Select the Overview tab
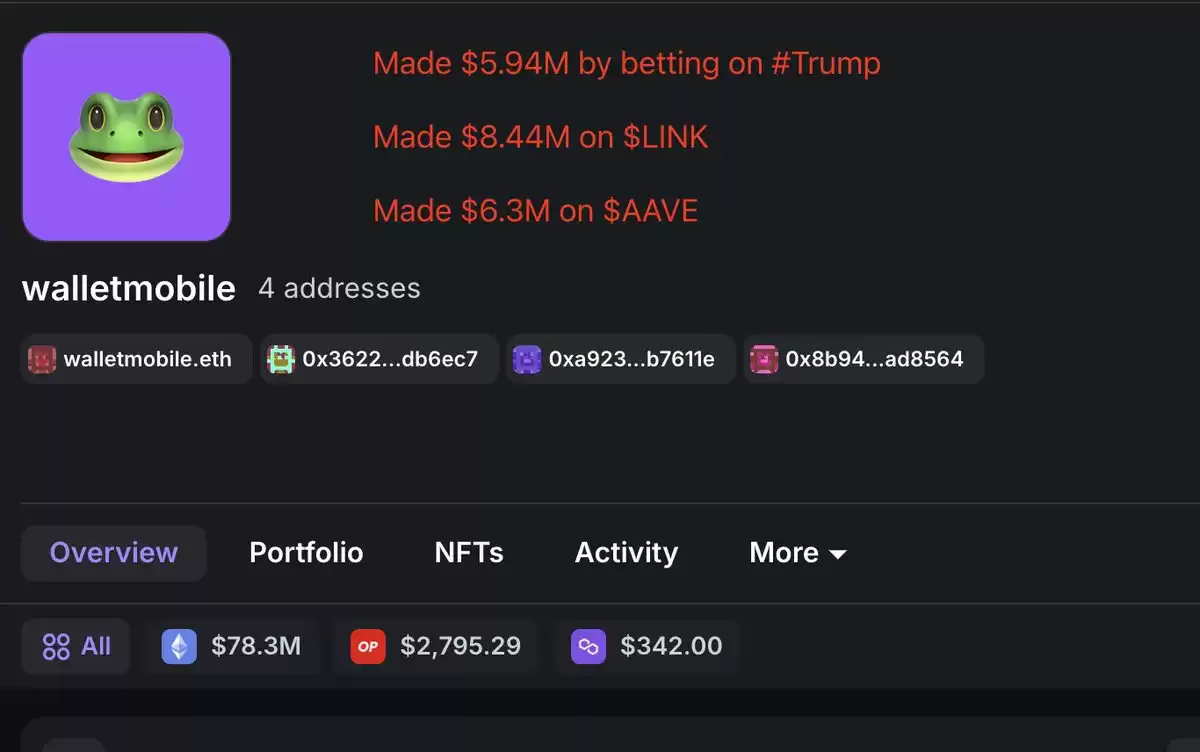Screen dimensions: 1200x752 114,553
